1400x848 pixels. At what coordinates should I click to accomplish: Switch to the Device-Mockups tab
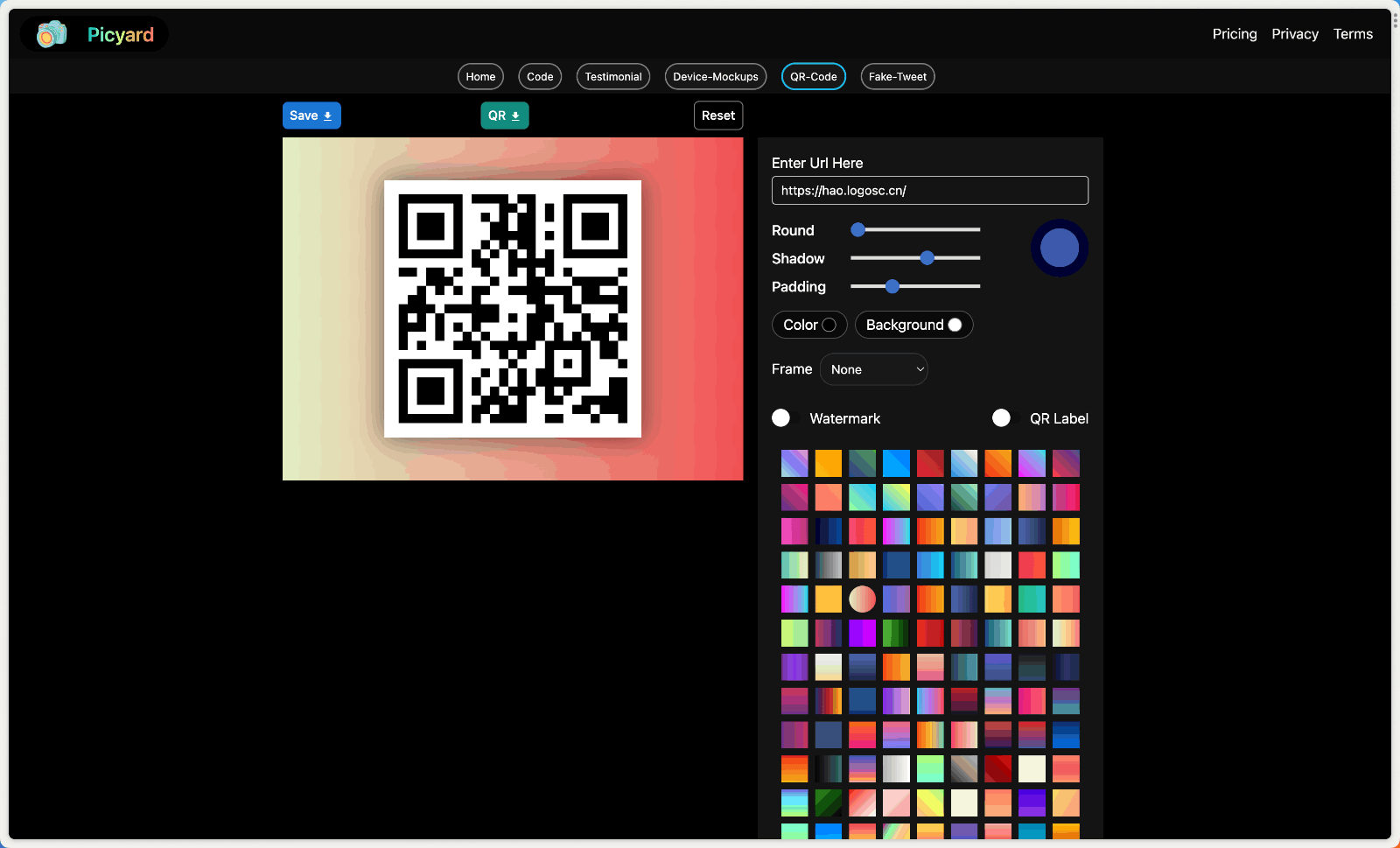point(715,77)
